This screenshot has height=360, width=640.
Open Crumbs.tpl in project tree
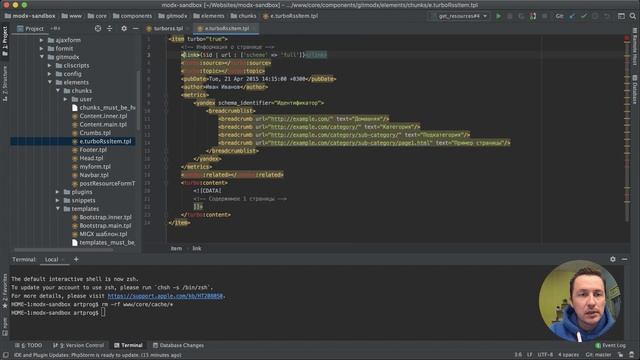[95, 133]
